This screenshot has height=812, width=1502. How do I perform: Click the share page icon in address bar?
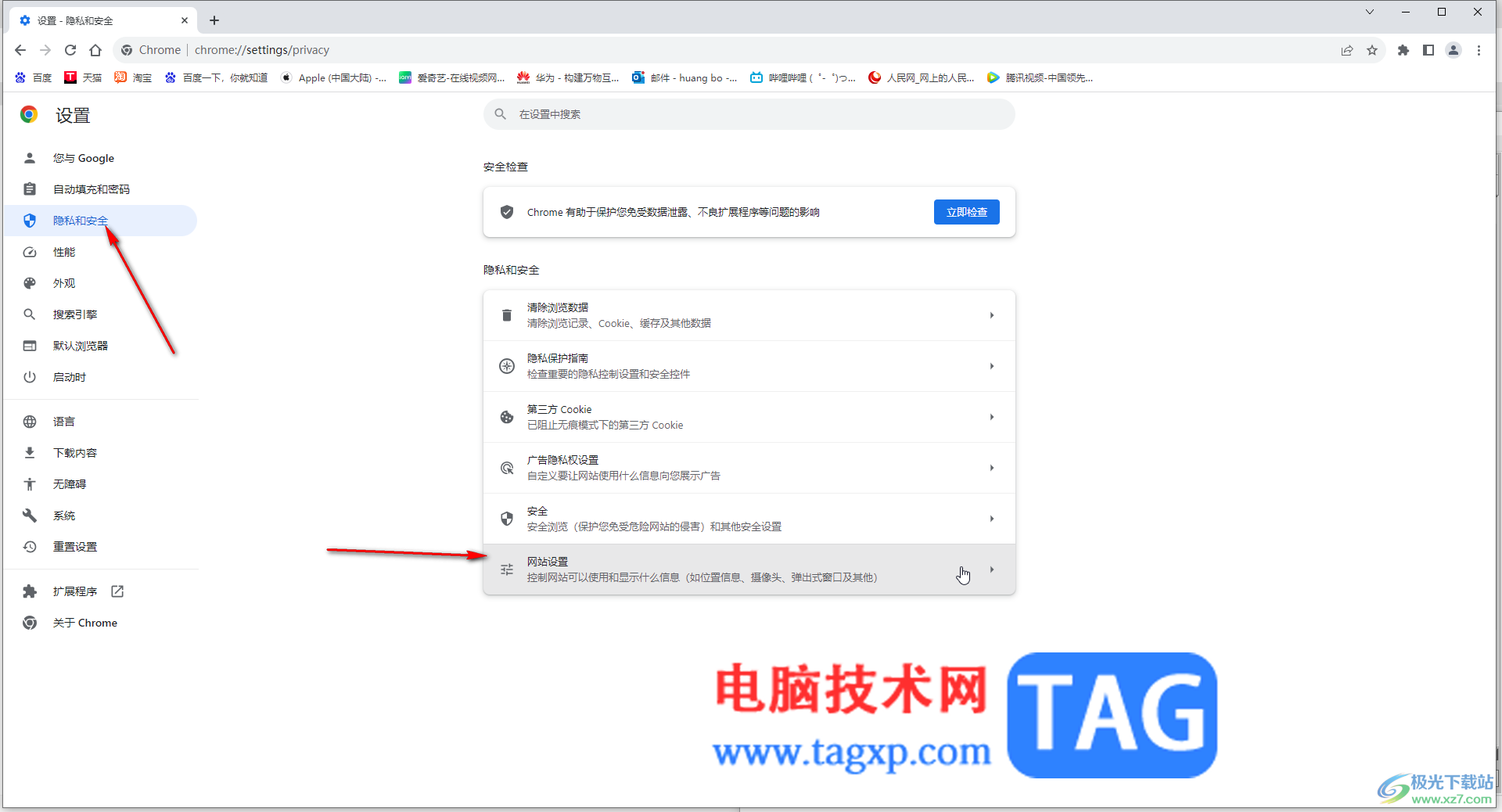(x=1347, y=50)
